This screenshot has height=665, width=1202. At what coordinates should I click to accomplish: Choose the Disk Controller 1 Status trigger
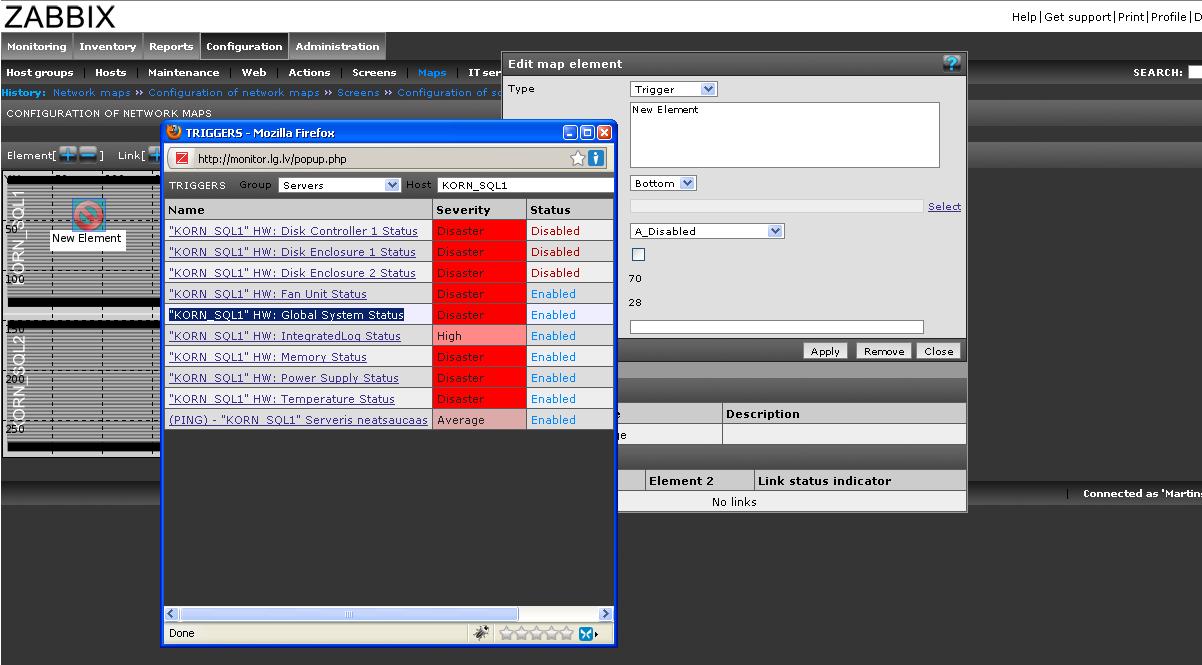[x=294, y=231]
